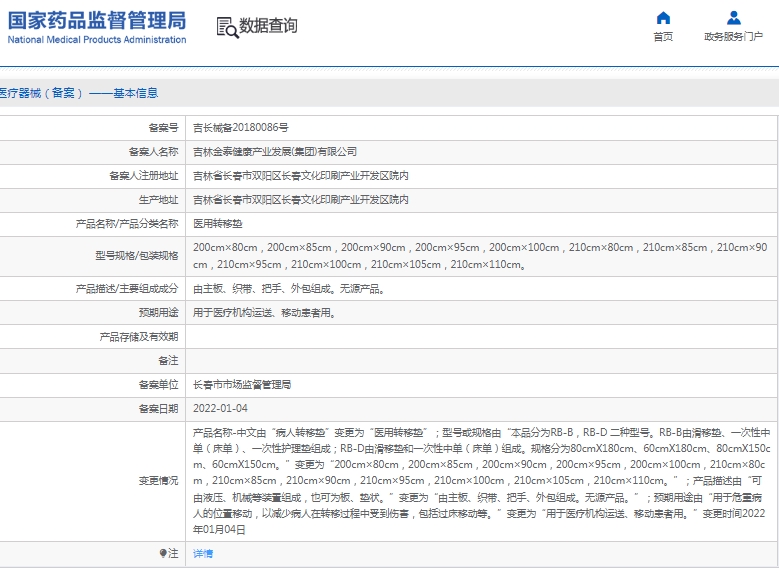Open the 详情 link

point(203,554)
